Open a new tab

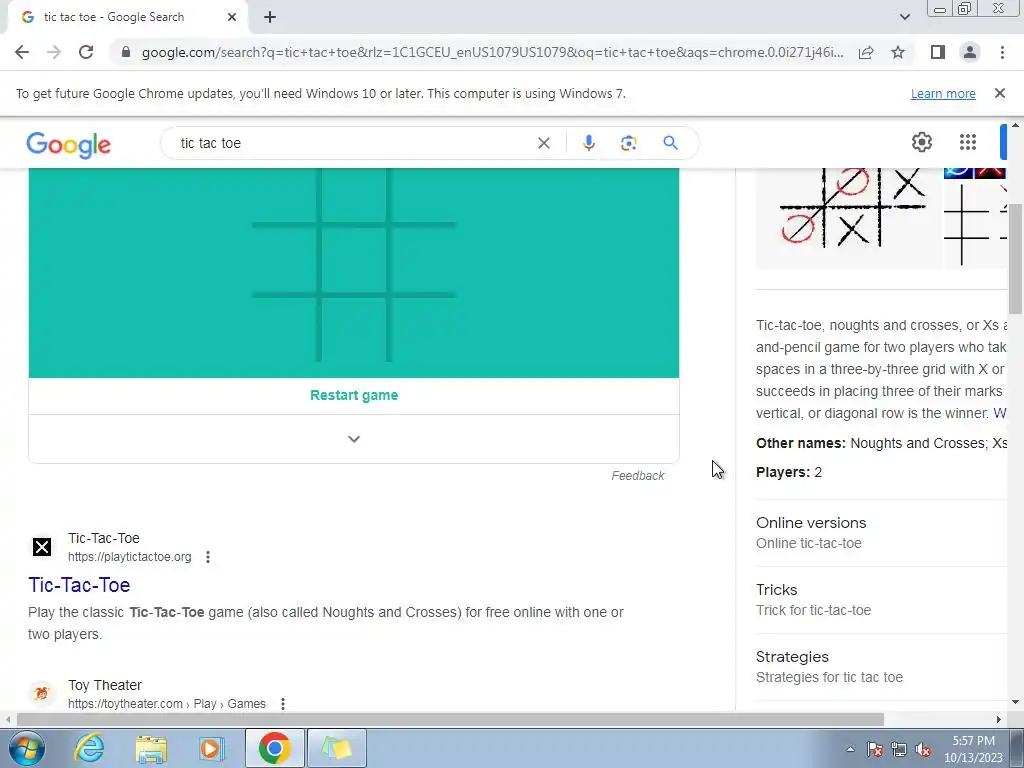pyautogui.click(x=270, y=17)
